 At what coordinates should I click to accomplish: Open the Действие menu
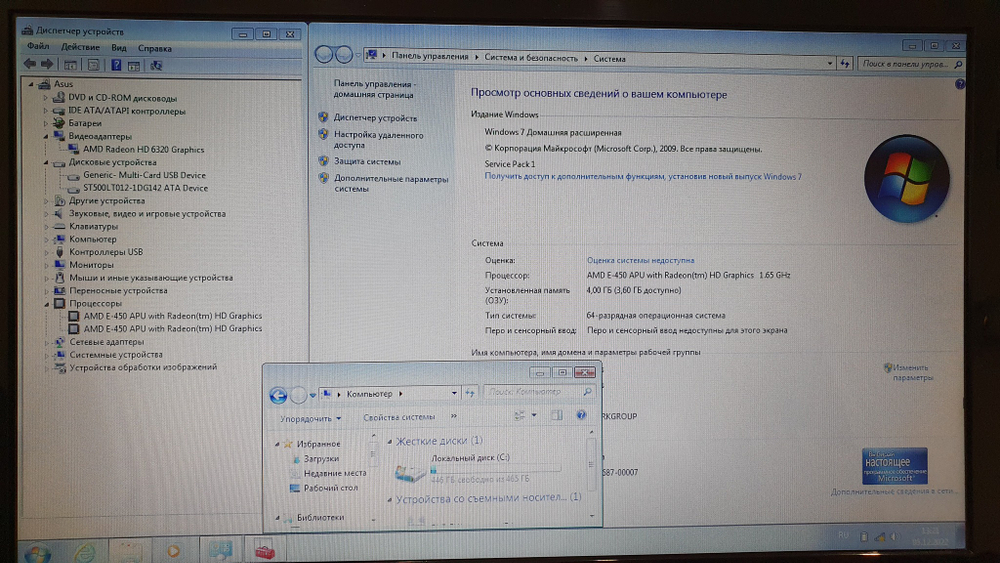coord(80,47)
